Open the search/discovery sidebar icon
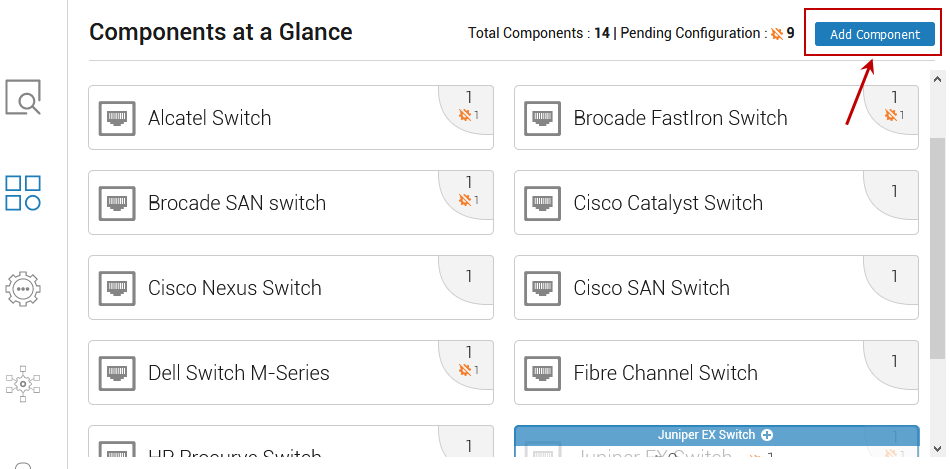950x469 pixels. 23,97
